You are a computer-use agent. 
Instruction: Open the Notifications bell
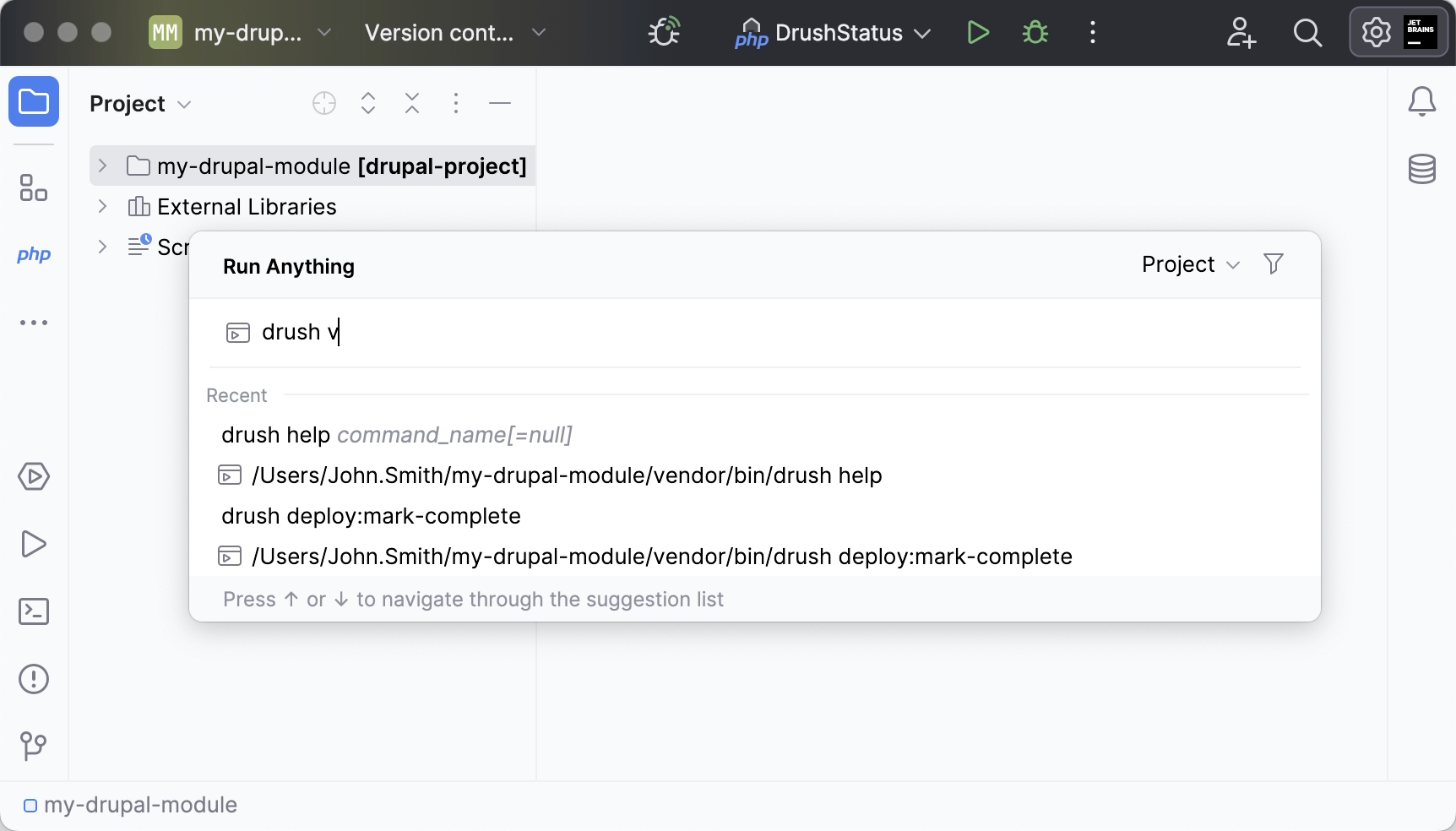point(1421,102)
